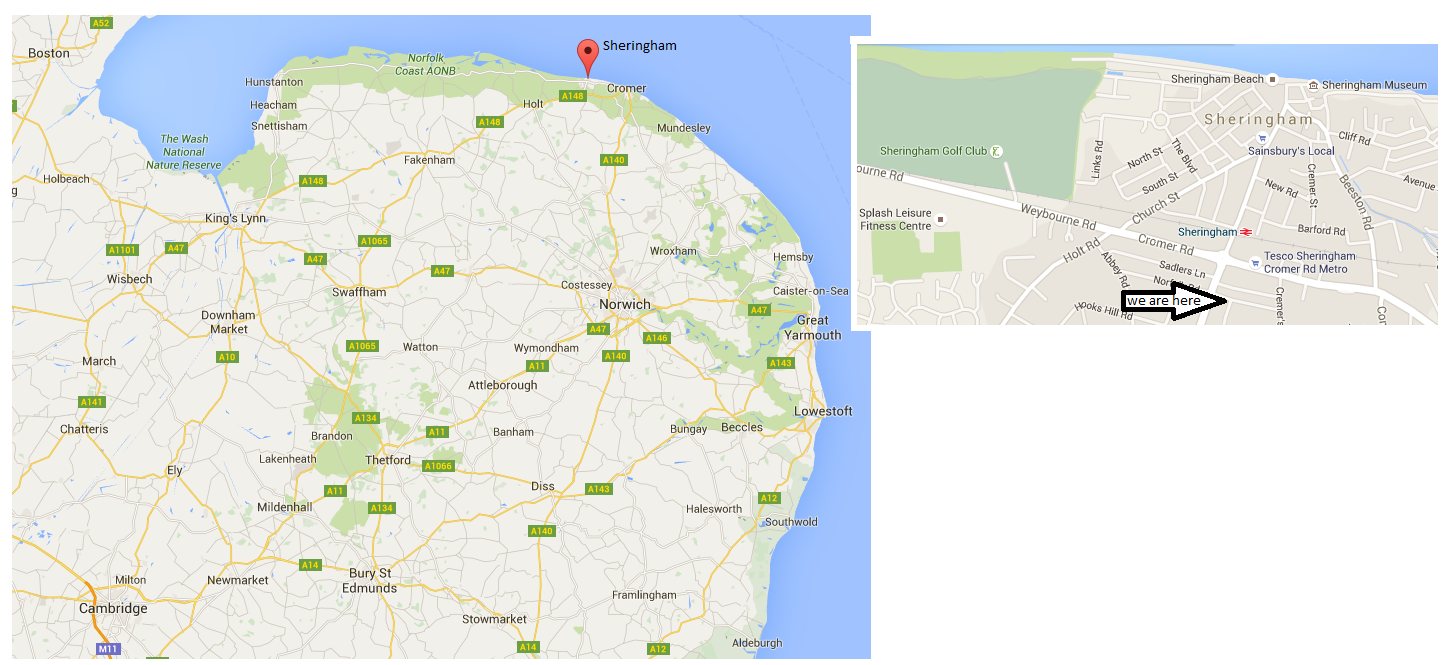Select the A52 road badge
This screenshot has height=665, width=1447.
(x=101, y=22)
